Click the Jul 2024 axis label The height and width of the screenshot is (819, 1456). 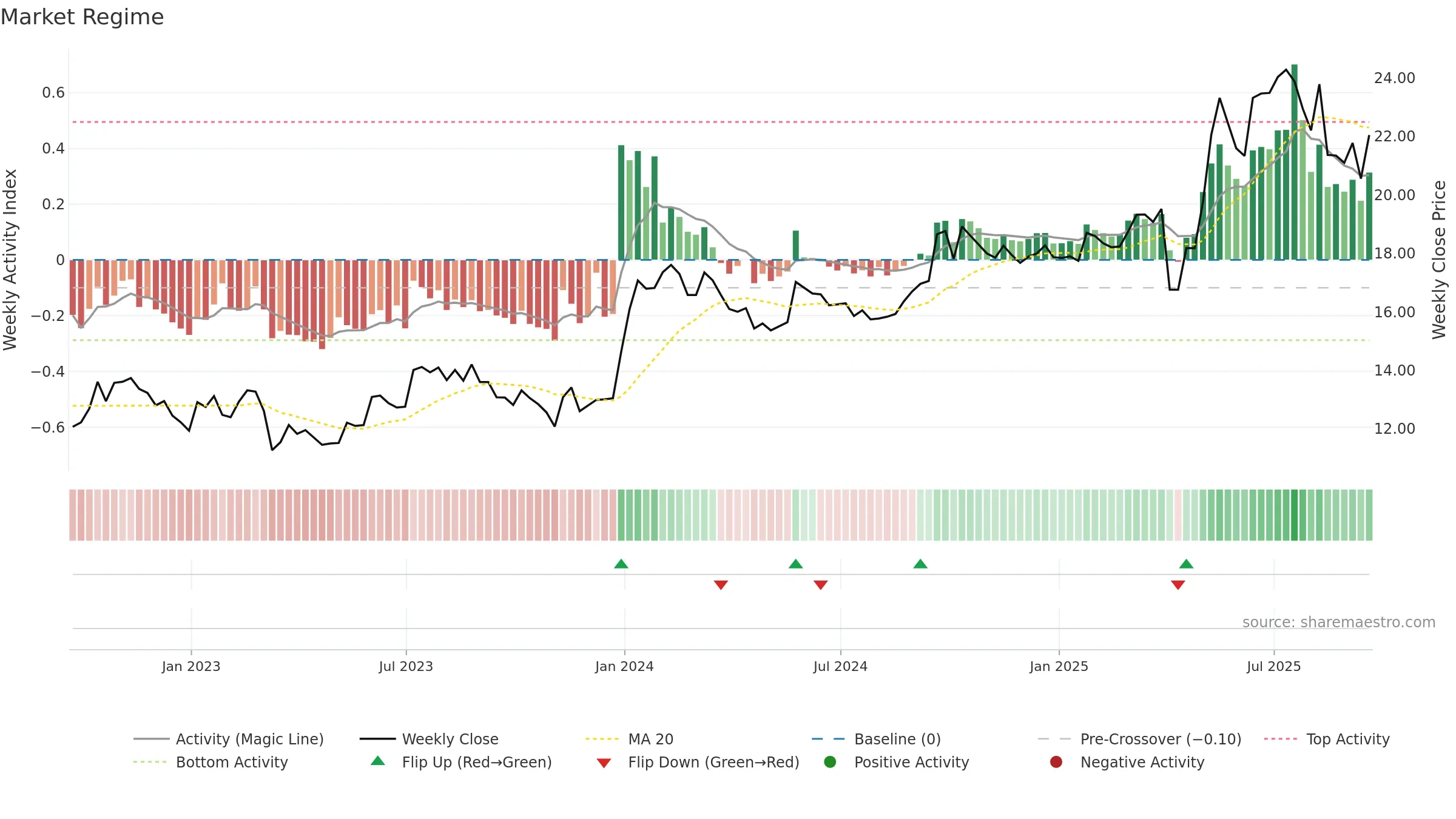[x=840, y=667]
